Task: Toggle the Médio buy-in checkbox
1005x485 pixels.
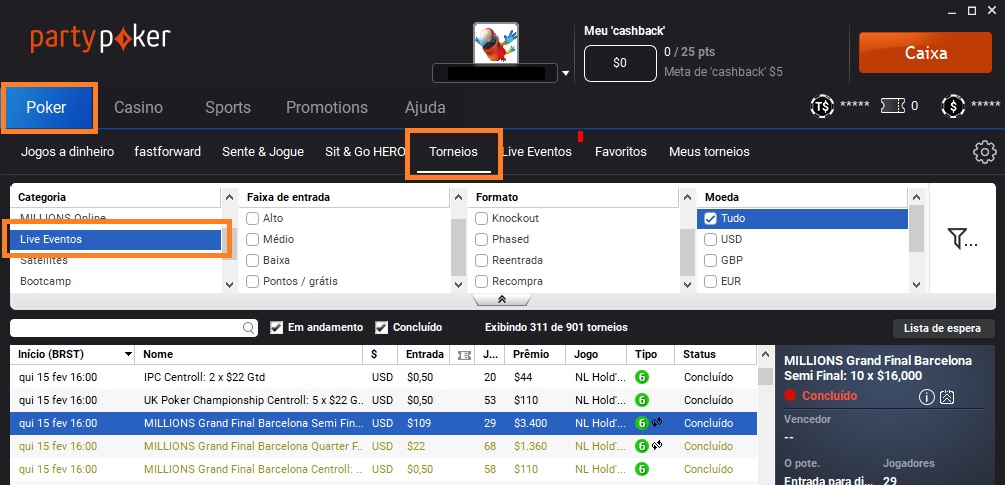Action: pos(253,240)
